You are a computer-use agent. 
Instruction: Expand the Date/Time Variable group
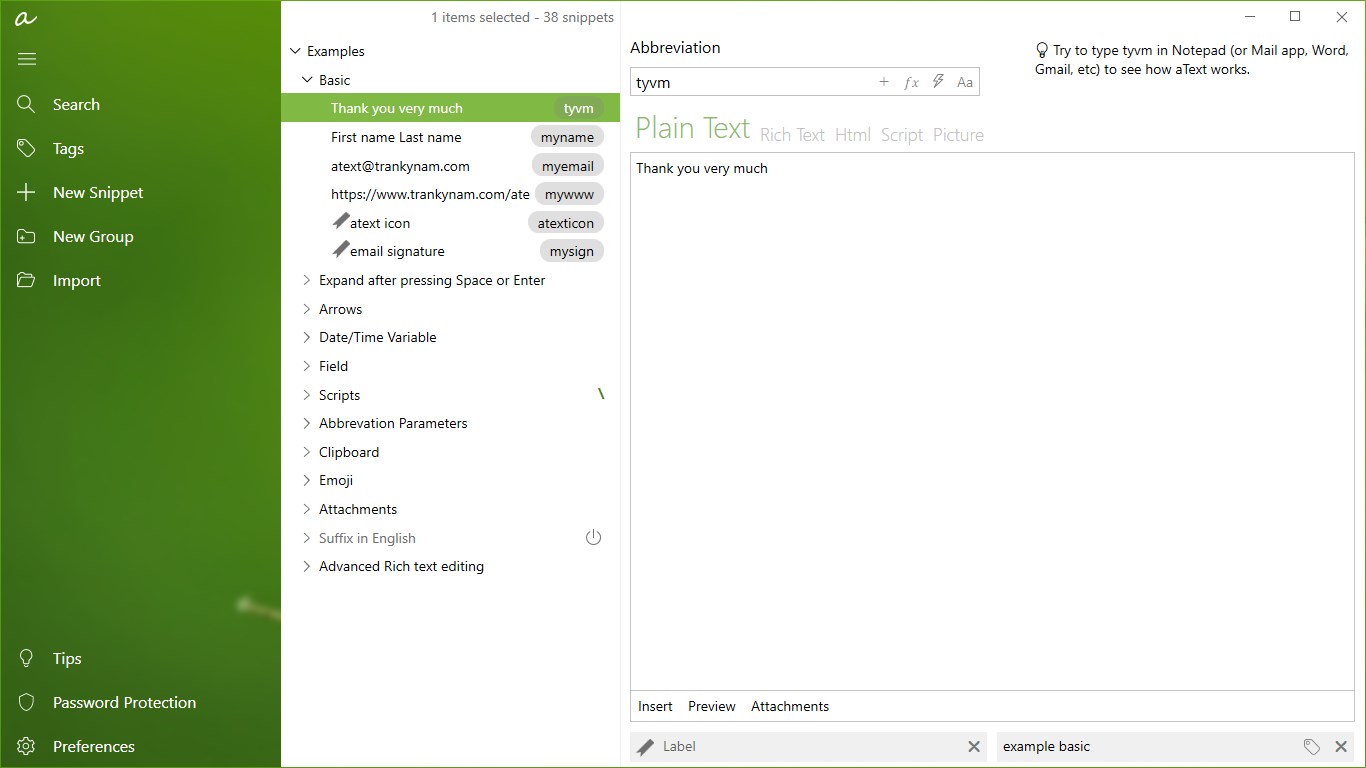pos(306,337)
